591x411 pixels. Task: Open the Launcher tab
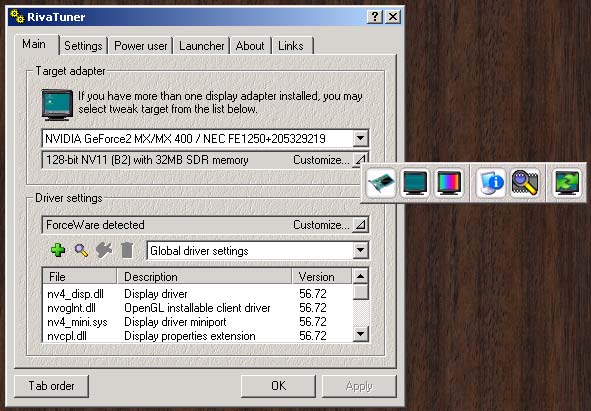point(202,46)
